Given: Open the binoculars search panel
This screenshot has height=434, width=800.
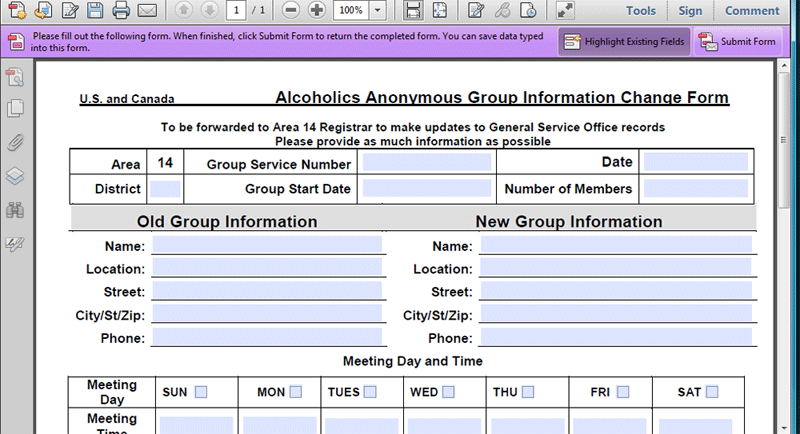Looking at the screenshot, I should pyautogui.click(x=15, y=210).
